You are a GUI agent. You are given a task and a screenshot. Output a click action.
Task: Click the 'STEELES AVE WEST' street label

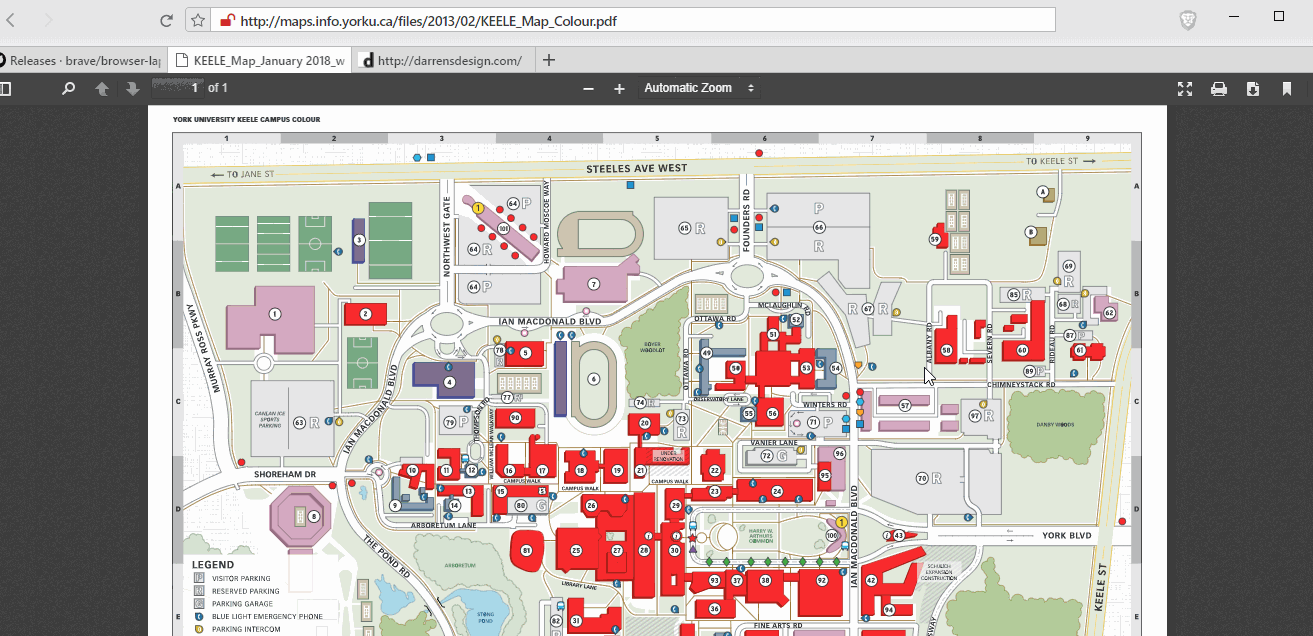[x=637, y=168]
